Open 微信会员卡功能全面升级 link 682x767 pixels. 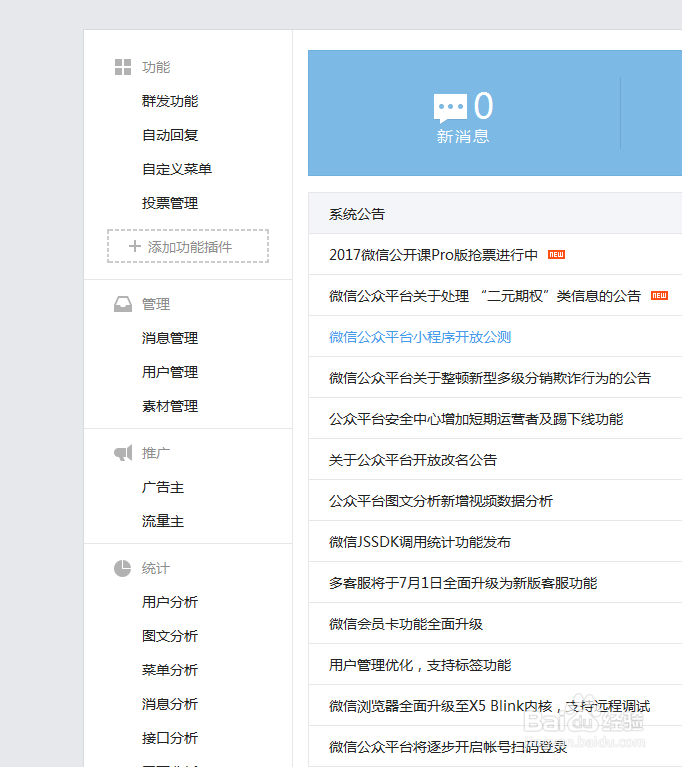coord(406,625)
